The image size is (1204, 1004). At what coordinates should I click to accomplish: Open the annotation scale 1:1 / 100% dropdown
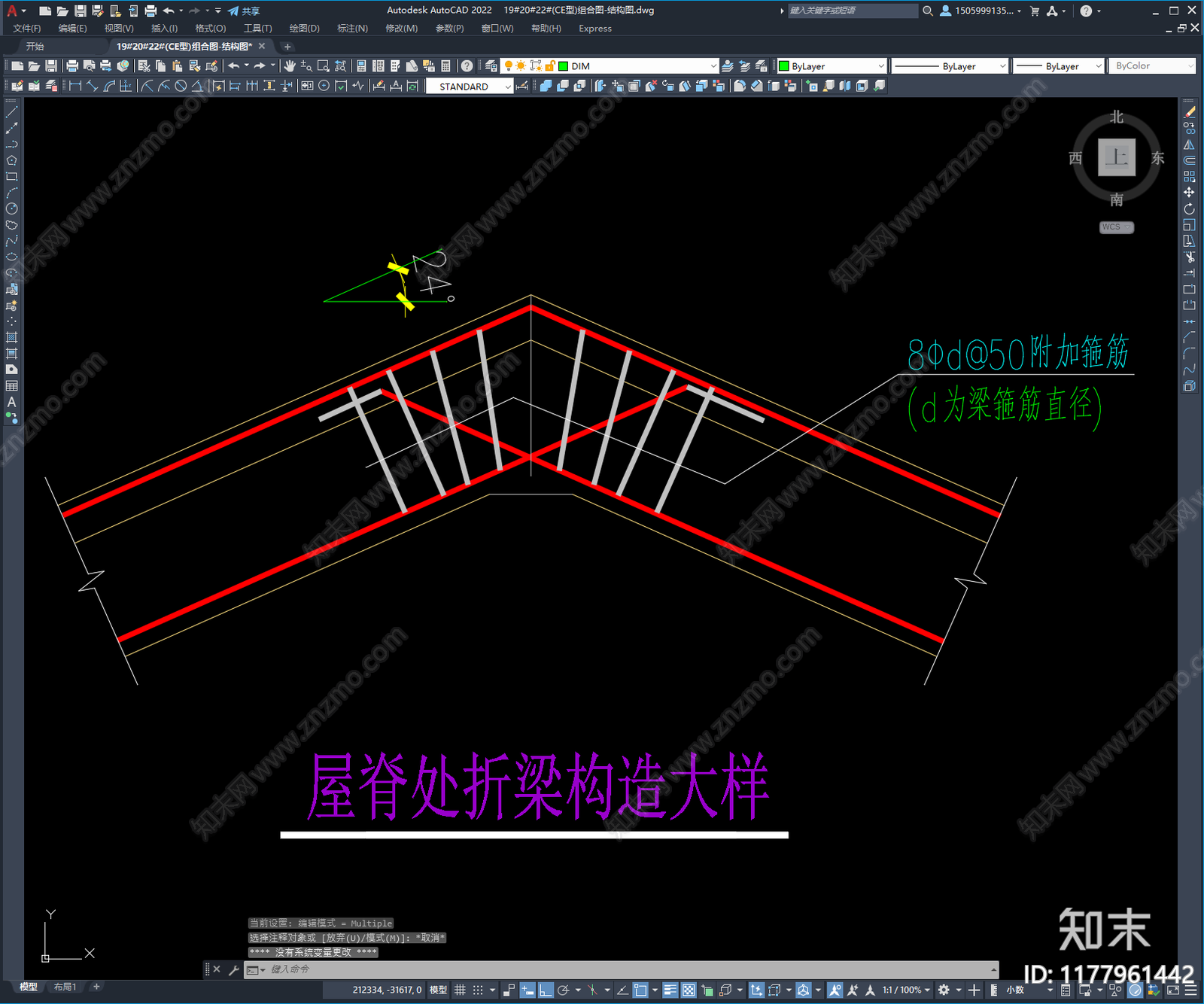point(906,990)
